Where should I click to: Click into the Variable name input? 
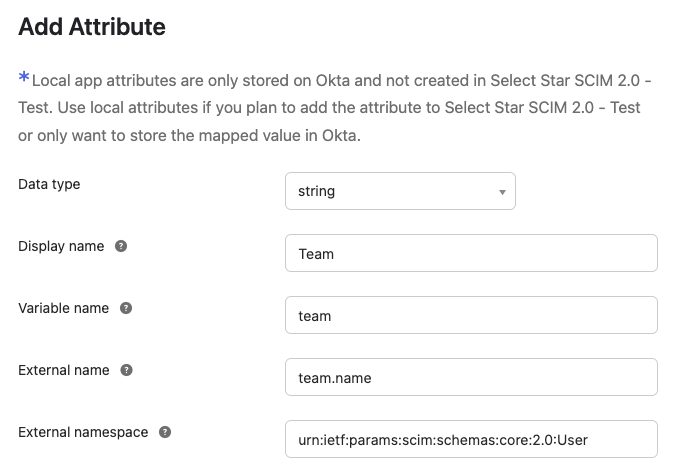coord(471,316)
